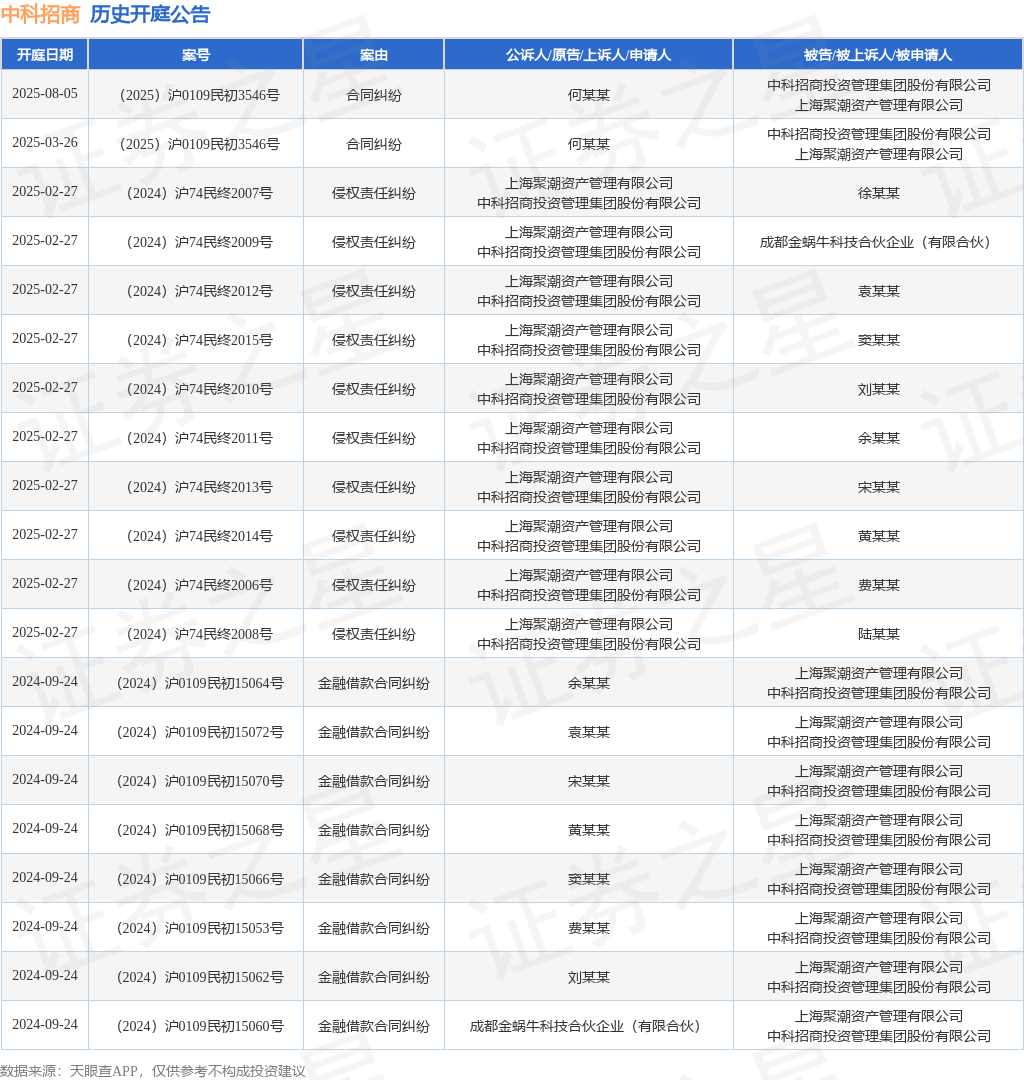The width and height of the screenshot is (1024, 1080).
Task: Click plaintiff 窦某某 in the 15066号 row
Action: (x=589, y=879)
